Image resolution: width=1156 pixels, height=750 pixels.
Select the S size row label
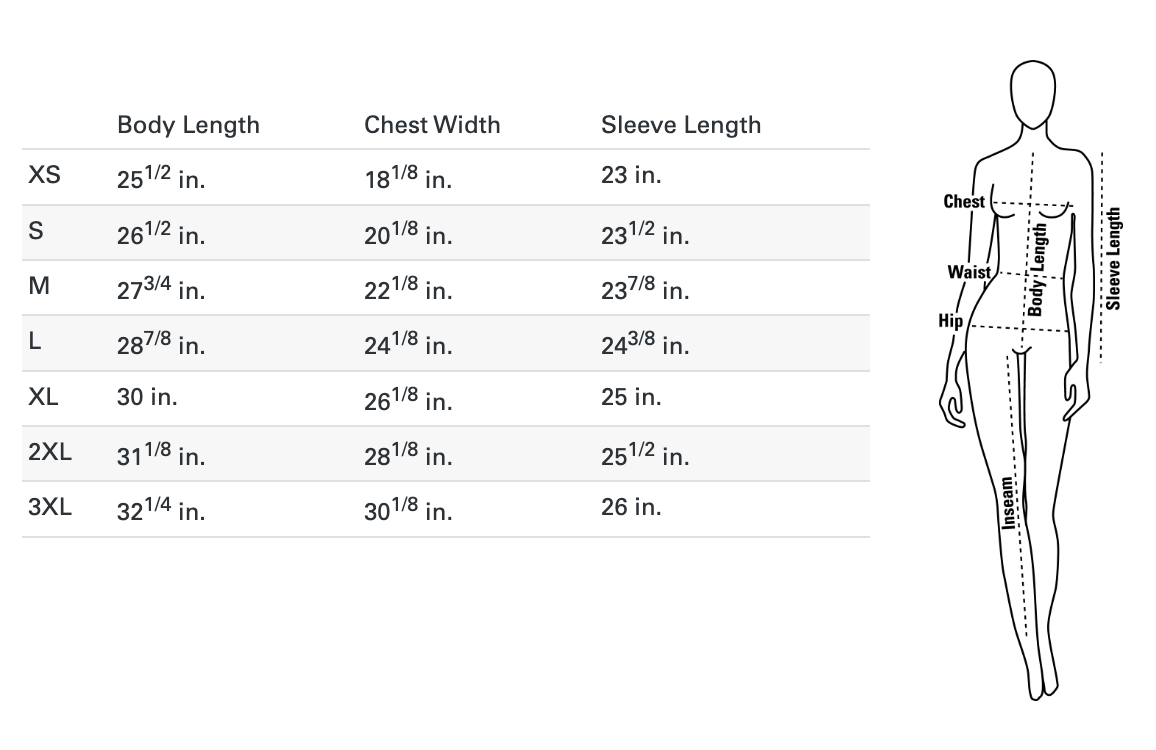[36, 231]
